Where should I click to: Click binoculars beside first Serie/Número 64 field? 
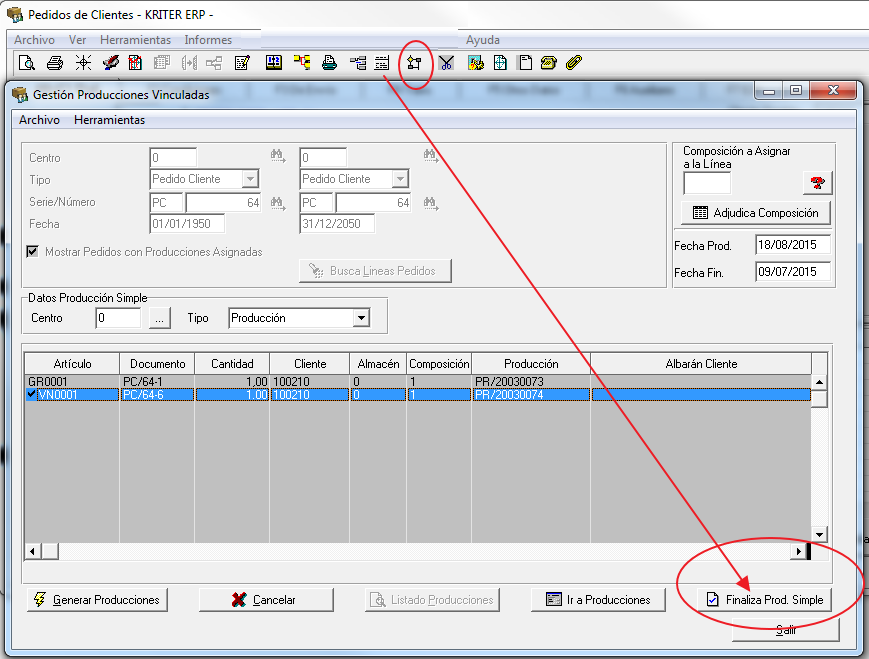coord(278,203)
